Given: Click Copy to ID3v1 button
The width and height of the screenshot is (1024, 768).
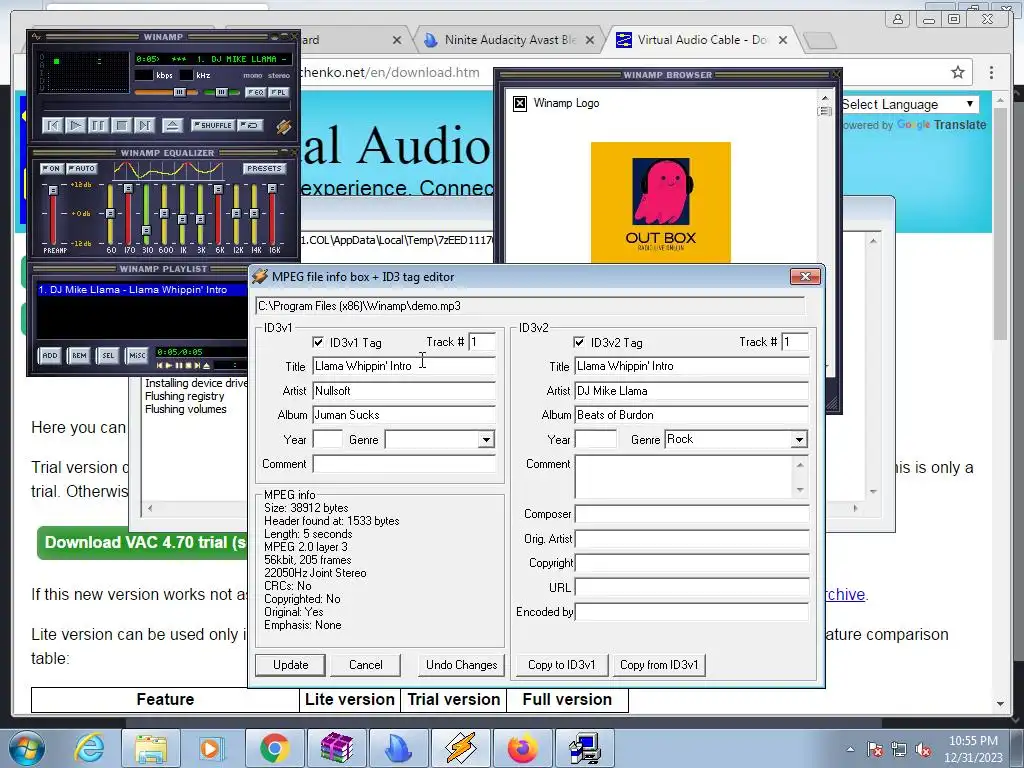Looking at the screenshot, I should pyautogui.click(x=562, y=665).
